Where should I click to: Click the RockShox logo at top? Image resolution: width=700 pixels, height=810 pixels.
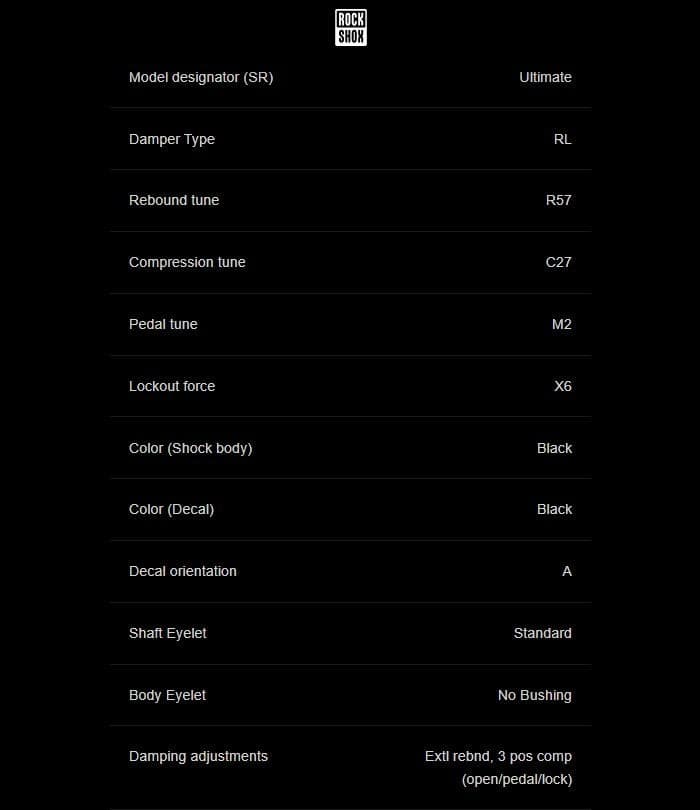[350, 27]
